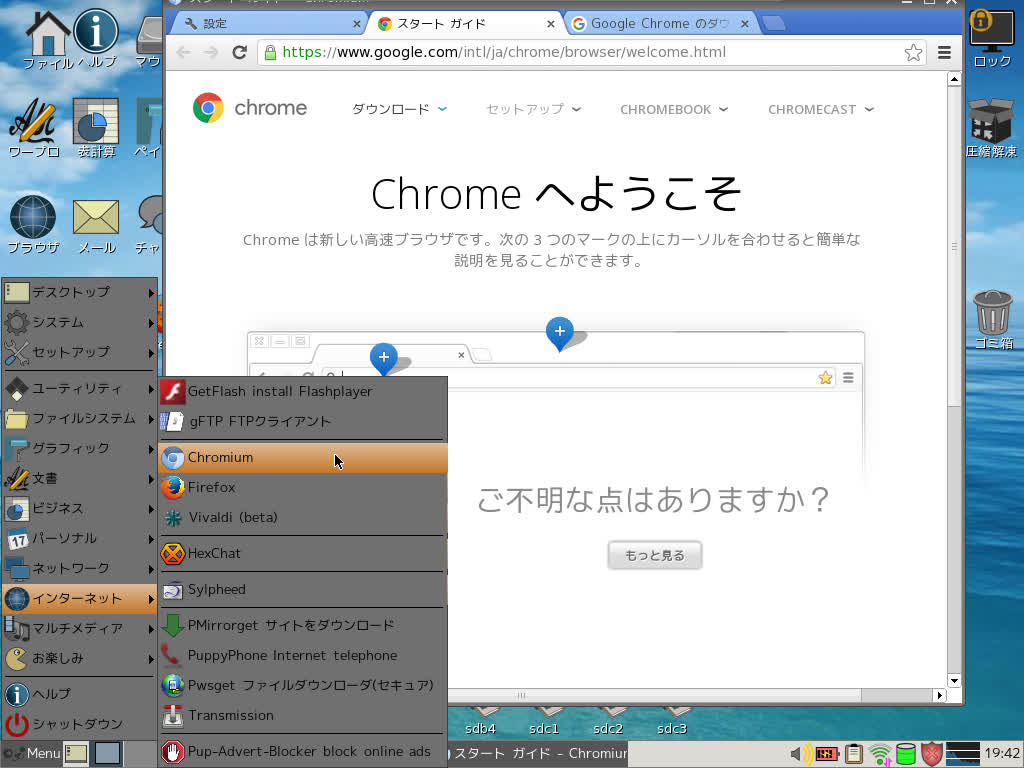This screenshot has width=1024, height=768.
Task: Expand the ユーティリティ menu category
Action: [79, 389]
